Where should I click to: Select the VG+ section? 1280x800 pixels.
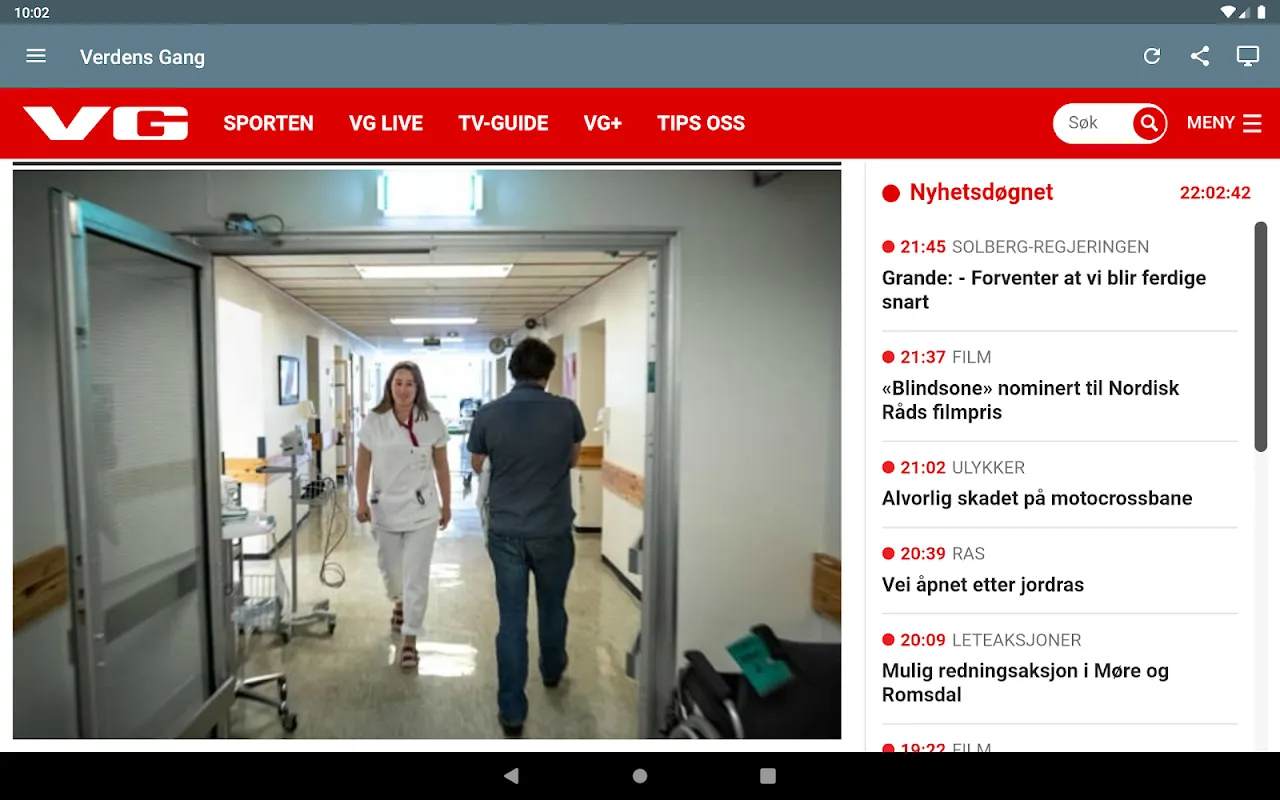click(x=603, y=123)
